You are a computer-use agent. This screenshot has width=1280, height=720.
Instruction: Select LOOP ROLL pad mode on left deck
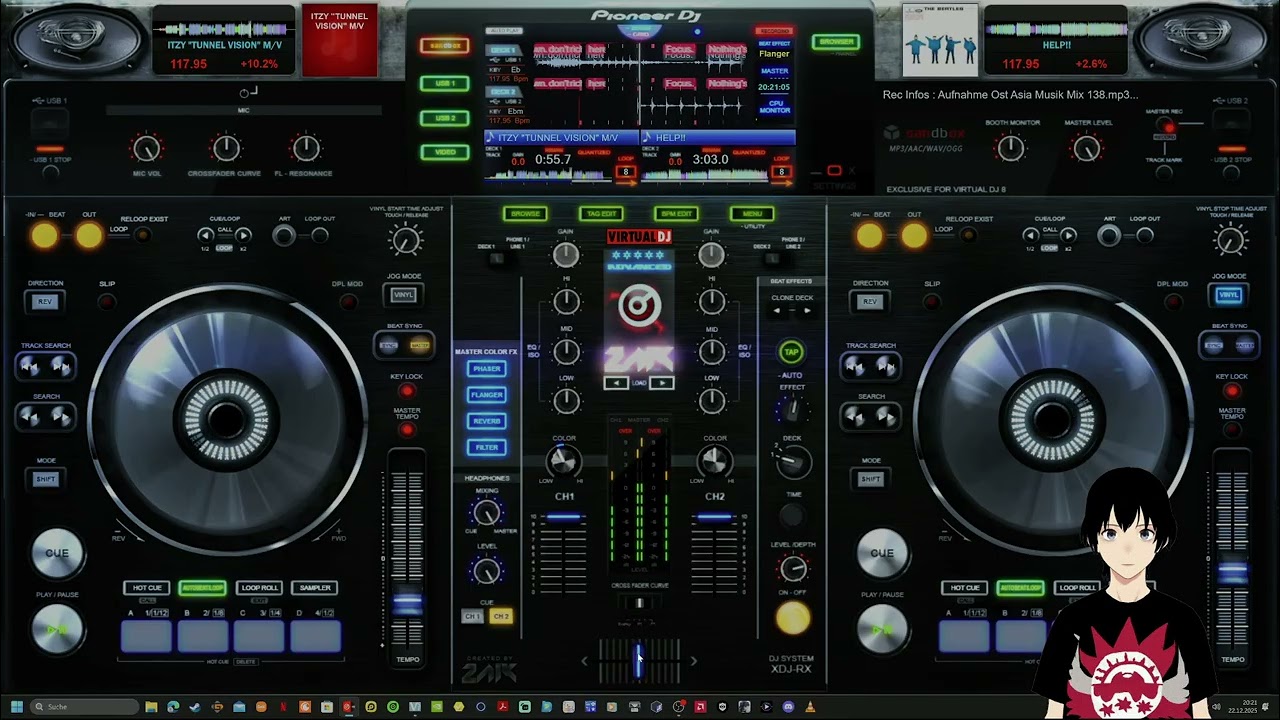[259, 588]
